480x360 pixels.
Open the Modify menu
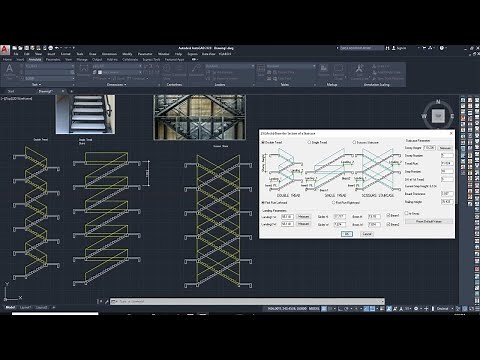(x=127, y=54)
